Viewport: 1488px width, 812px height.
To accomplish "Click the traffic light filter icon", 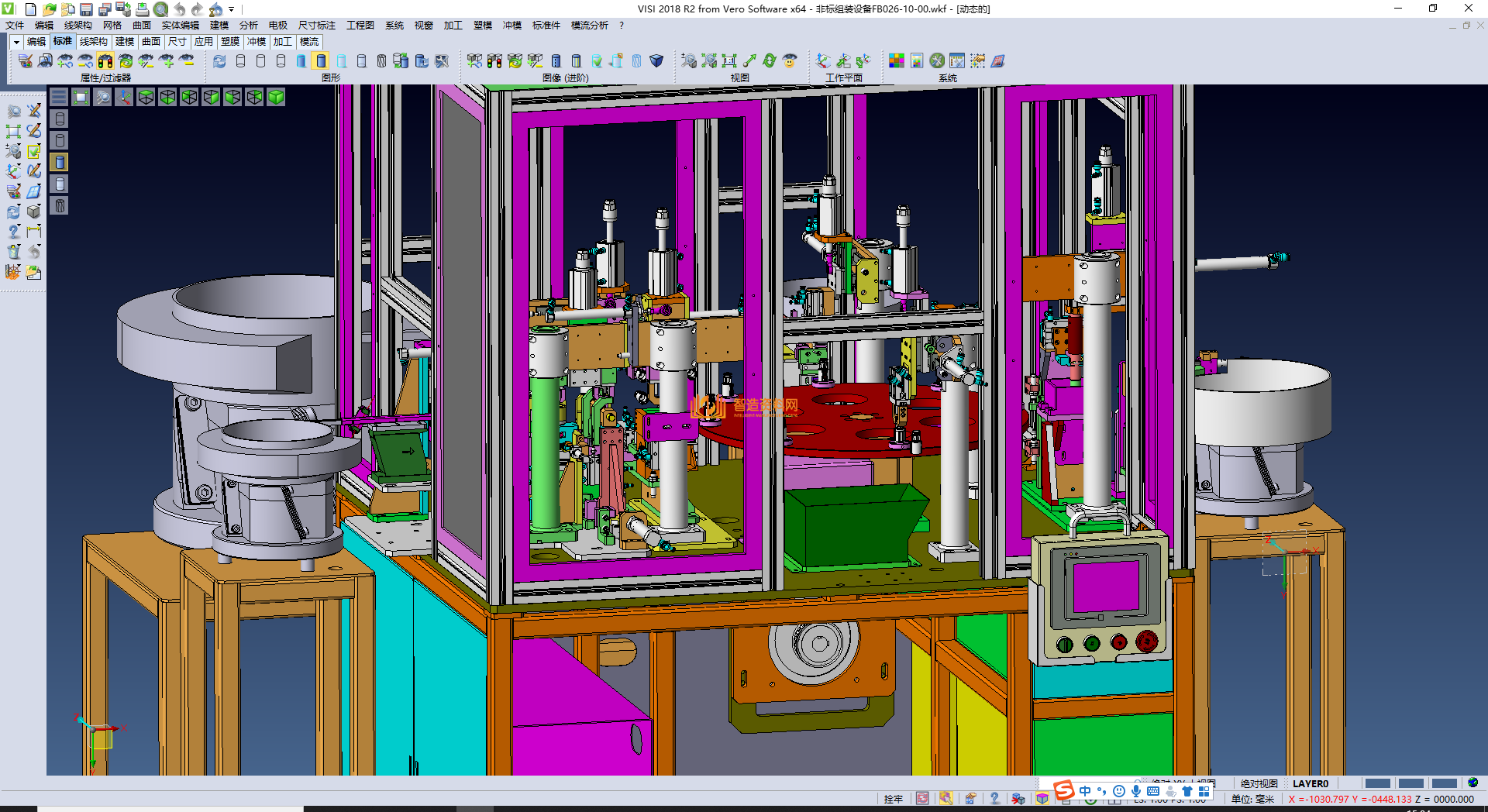I will tap(105, 61).
